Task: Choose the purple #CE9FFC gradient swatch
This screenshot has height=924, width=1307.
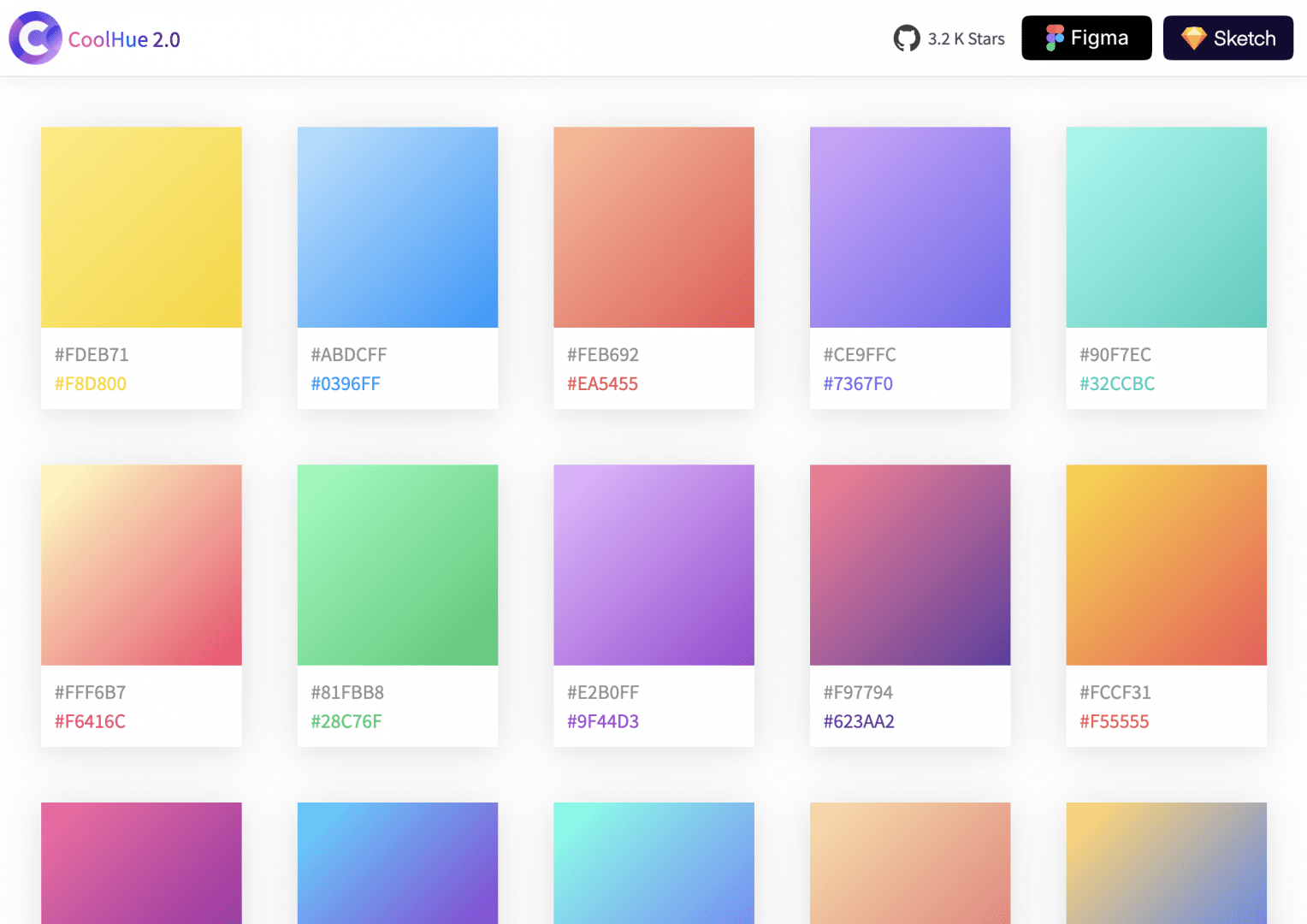Action: 910,228
